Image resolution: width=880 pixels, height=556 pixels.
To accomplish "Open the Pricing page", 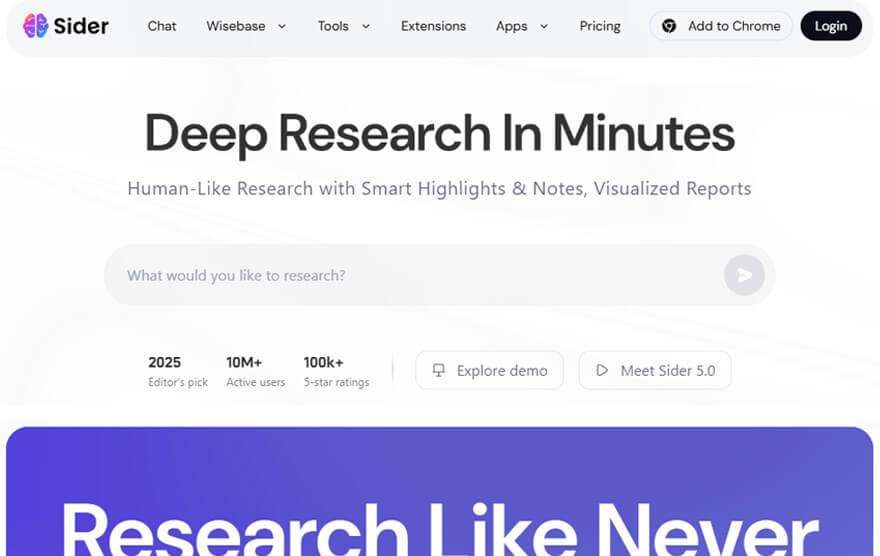I will 600,26.
